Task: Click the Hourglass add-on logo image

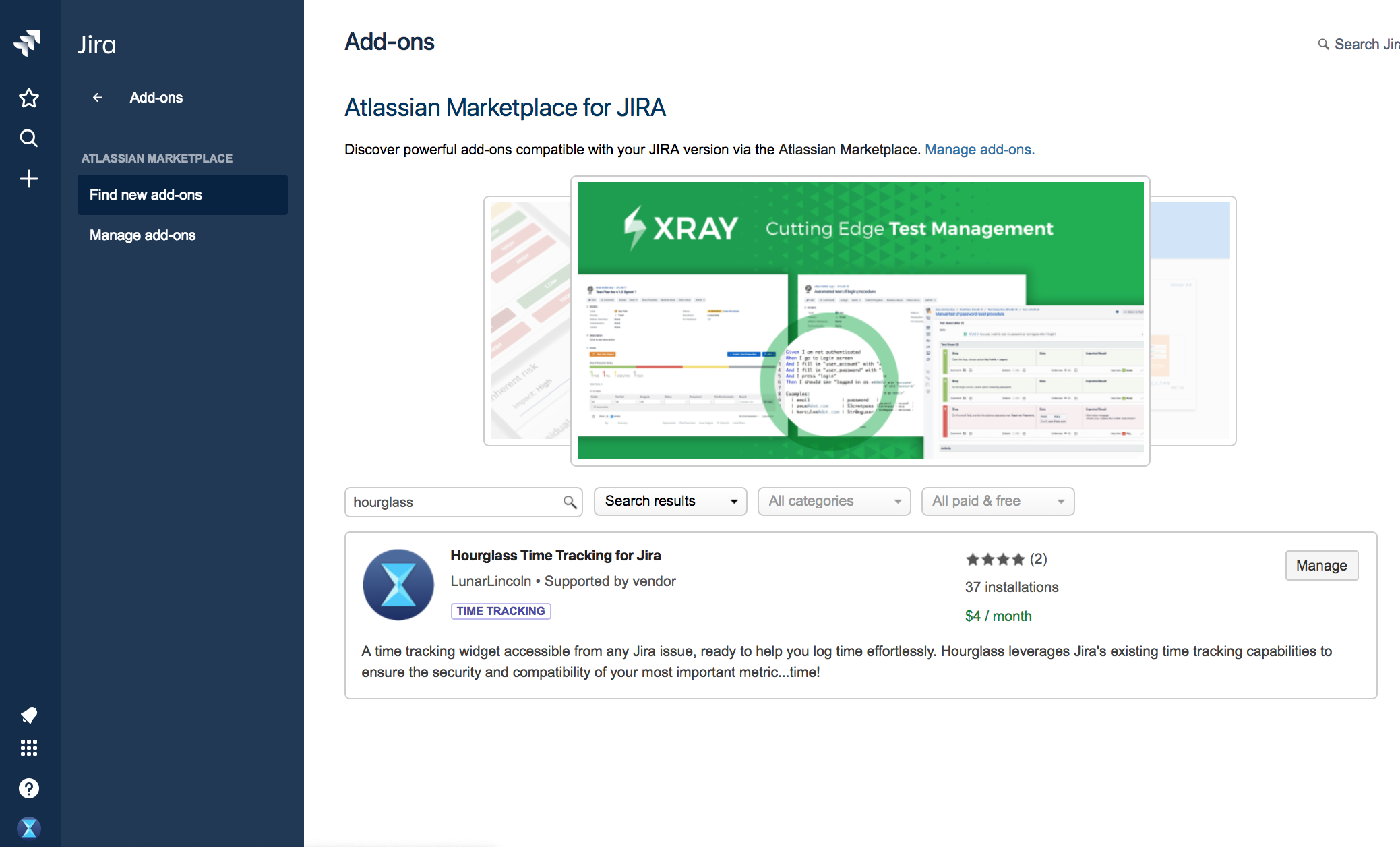Action: 398,585
